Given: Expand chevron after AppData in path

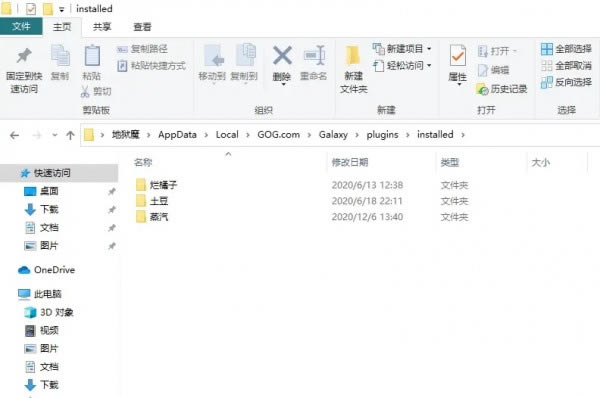Looking at the screenshot, I should click(x=206, y=135).
